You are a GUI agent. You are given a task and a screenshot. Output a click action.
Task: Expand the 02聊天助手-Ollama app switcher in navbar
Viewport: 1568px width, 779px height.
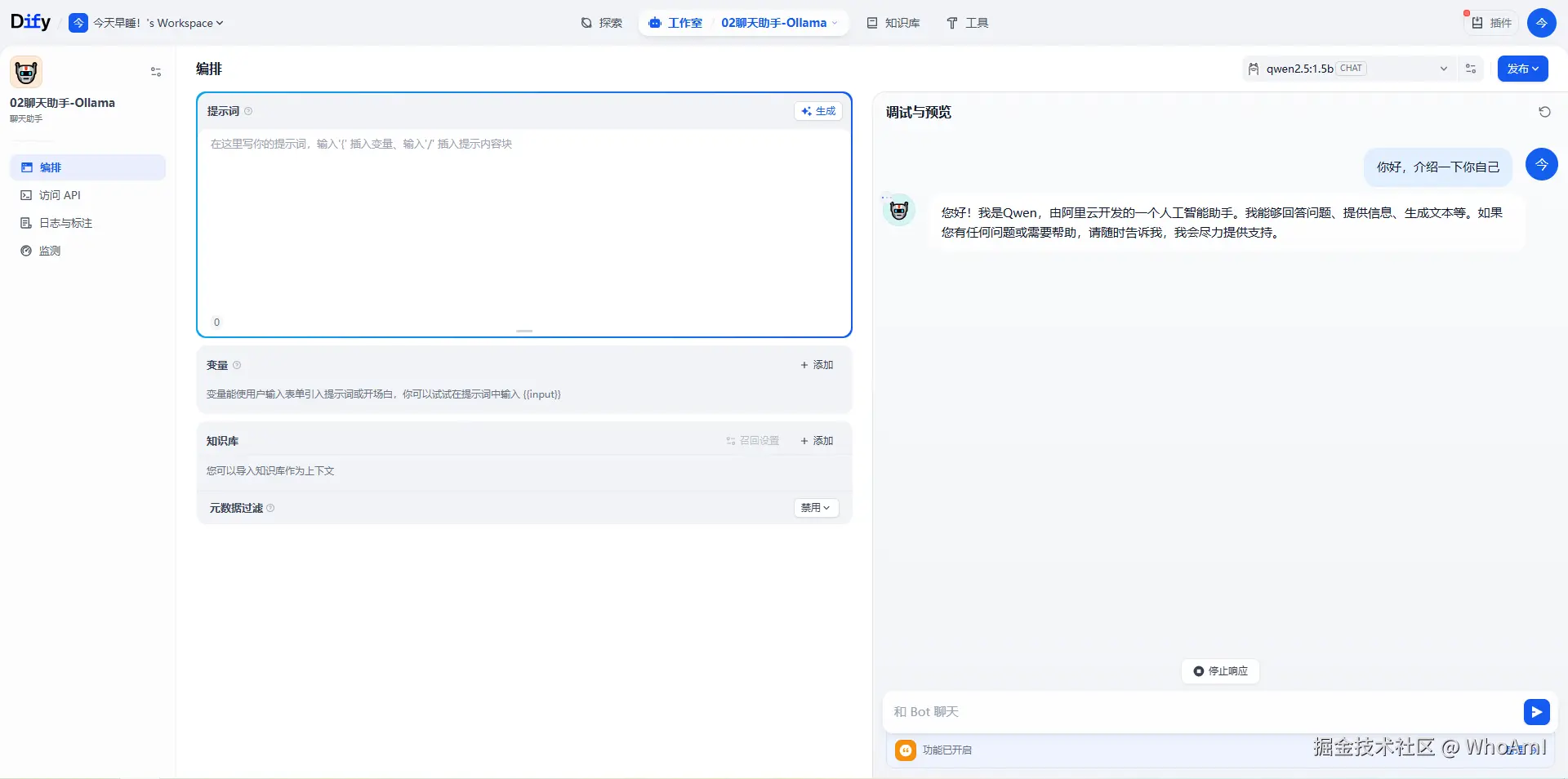tap(779, 23)
